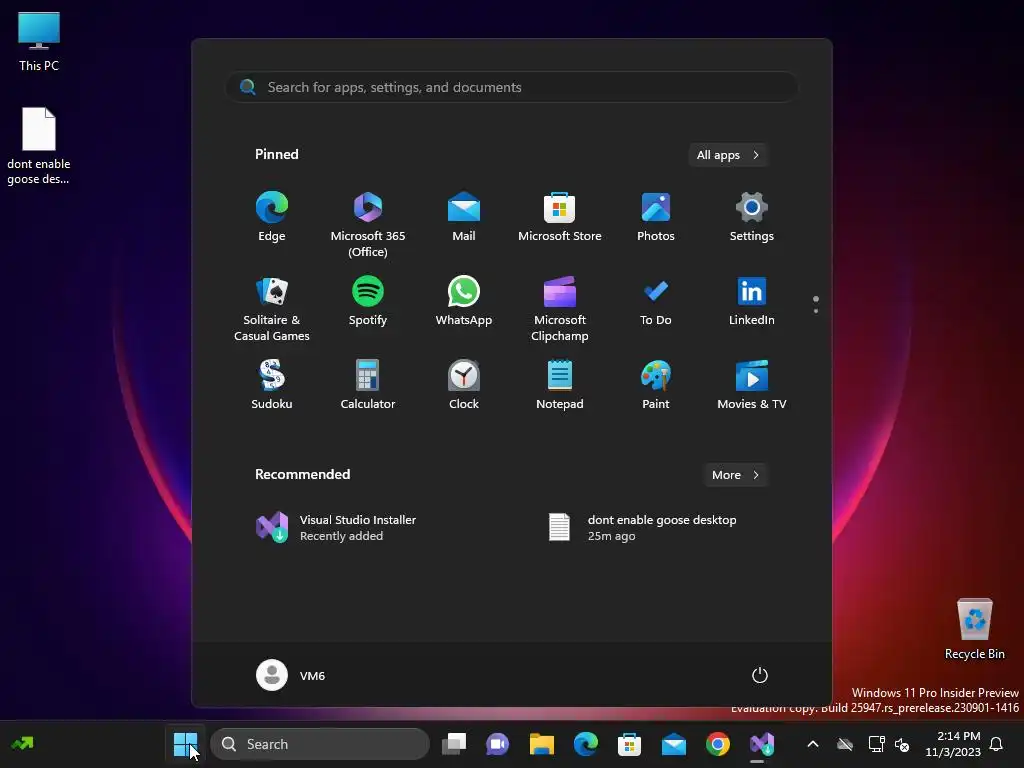Viewport: 1024px width, 768px height.
Task: Show More recommended items
Action: tap(735, 475)
